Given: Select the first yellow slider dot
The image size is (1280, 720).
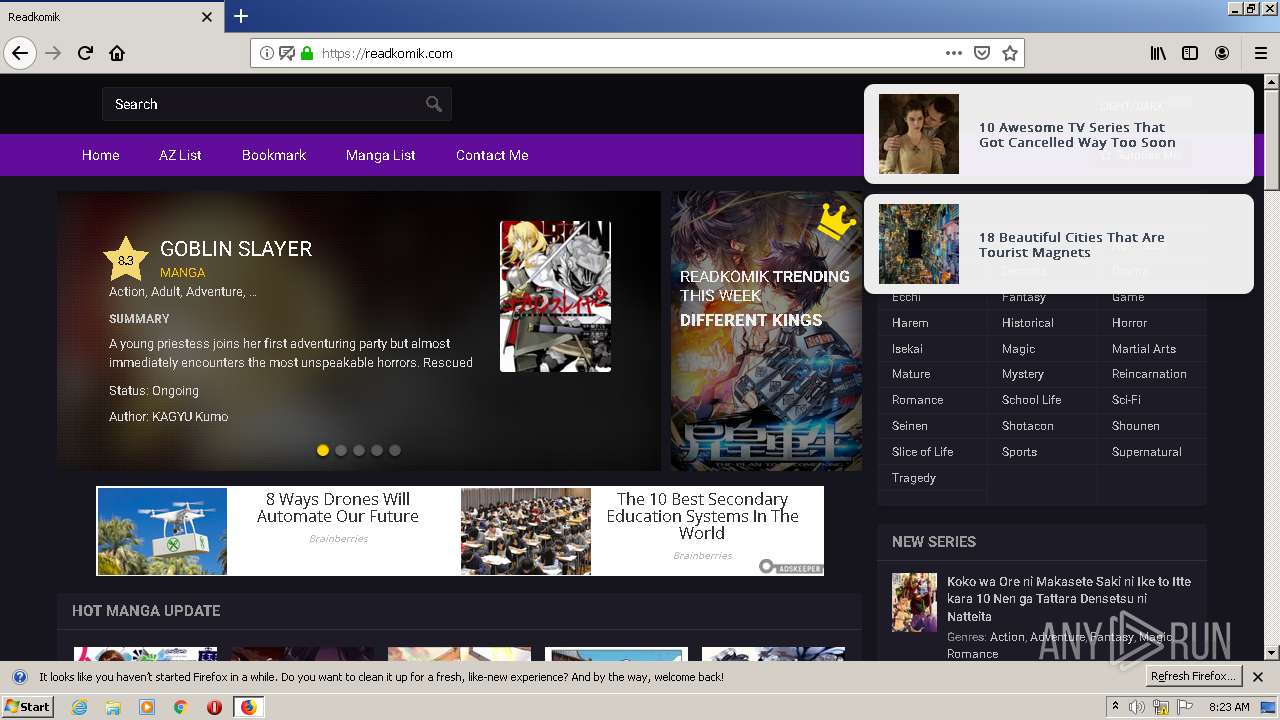Looking at the screenshot, I should pyautogui.click(x=323, y=450).
